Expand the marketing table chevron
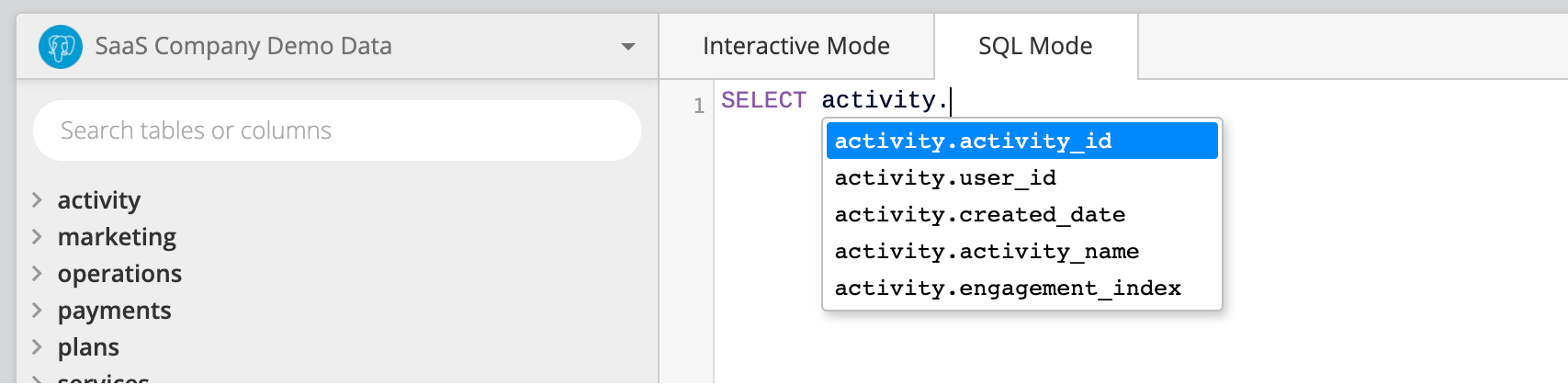This screenshot has height=385, width=1568. pos(37,236)
